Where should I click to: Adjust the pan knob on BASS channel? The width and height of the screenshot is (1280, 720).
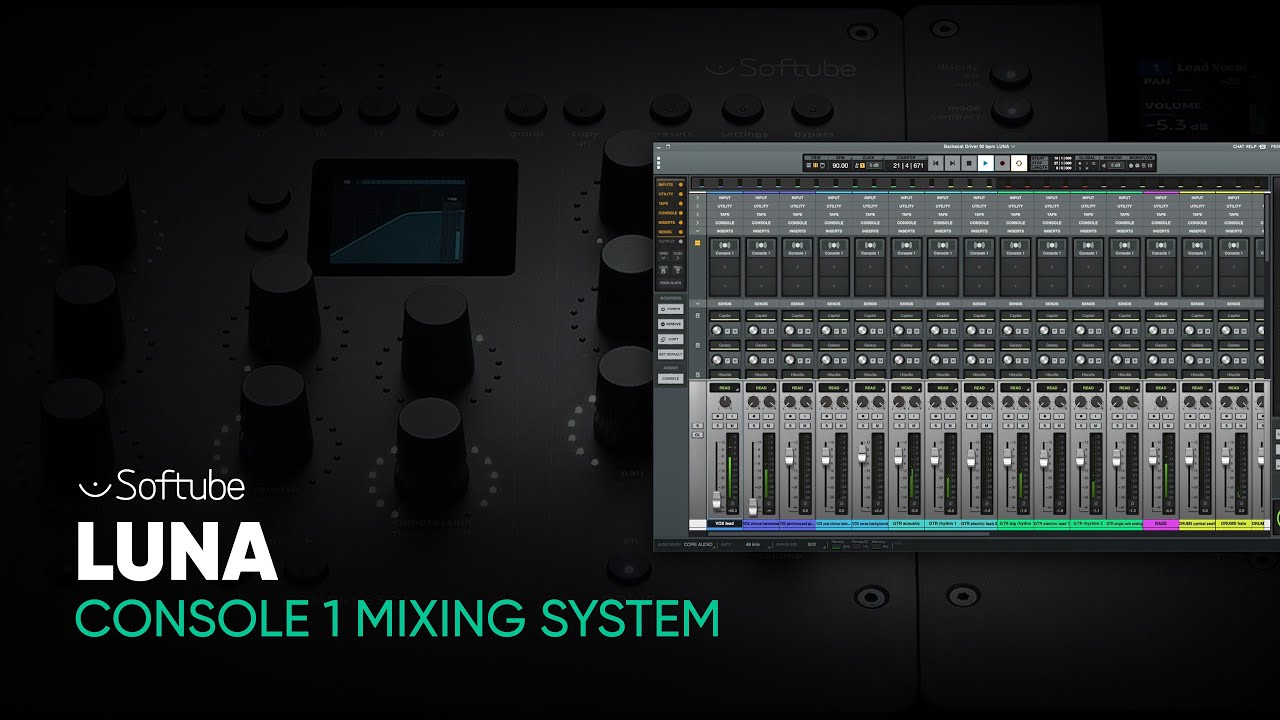(x=1161, y=401)
